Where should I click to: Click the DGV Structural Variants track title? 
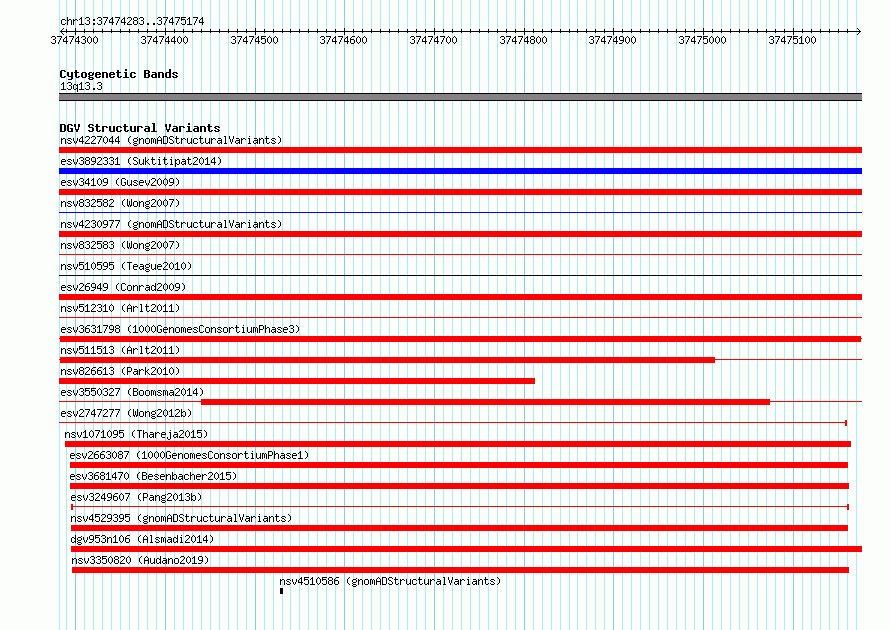[x=140, y=128]
